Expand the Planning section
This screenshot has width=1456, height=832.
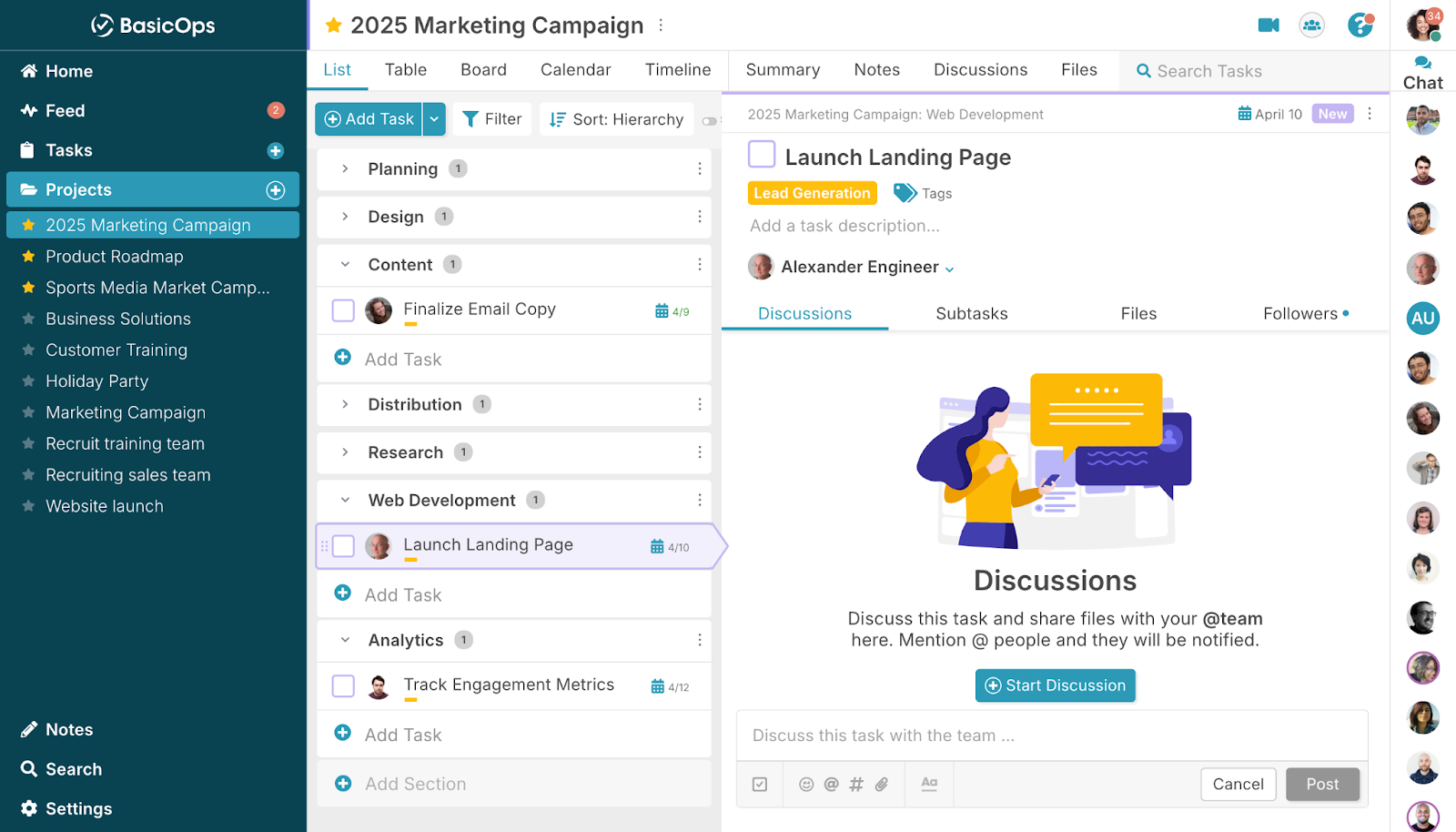pyautogui.click(x=345, y=168)
